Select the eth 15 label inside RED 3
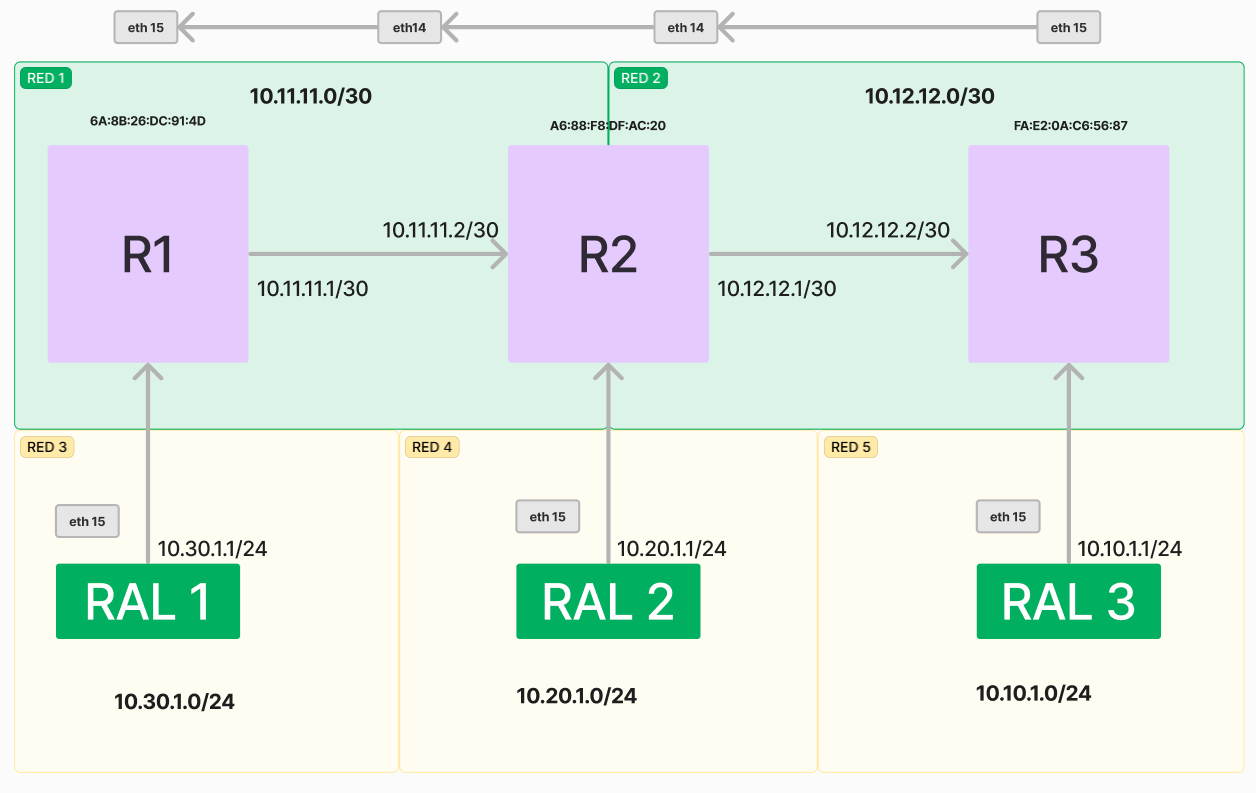Image resolution: width=1256 pixels, height=793 pixels. pos(87,521)
